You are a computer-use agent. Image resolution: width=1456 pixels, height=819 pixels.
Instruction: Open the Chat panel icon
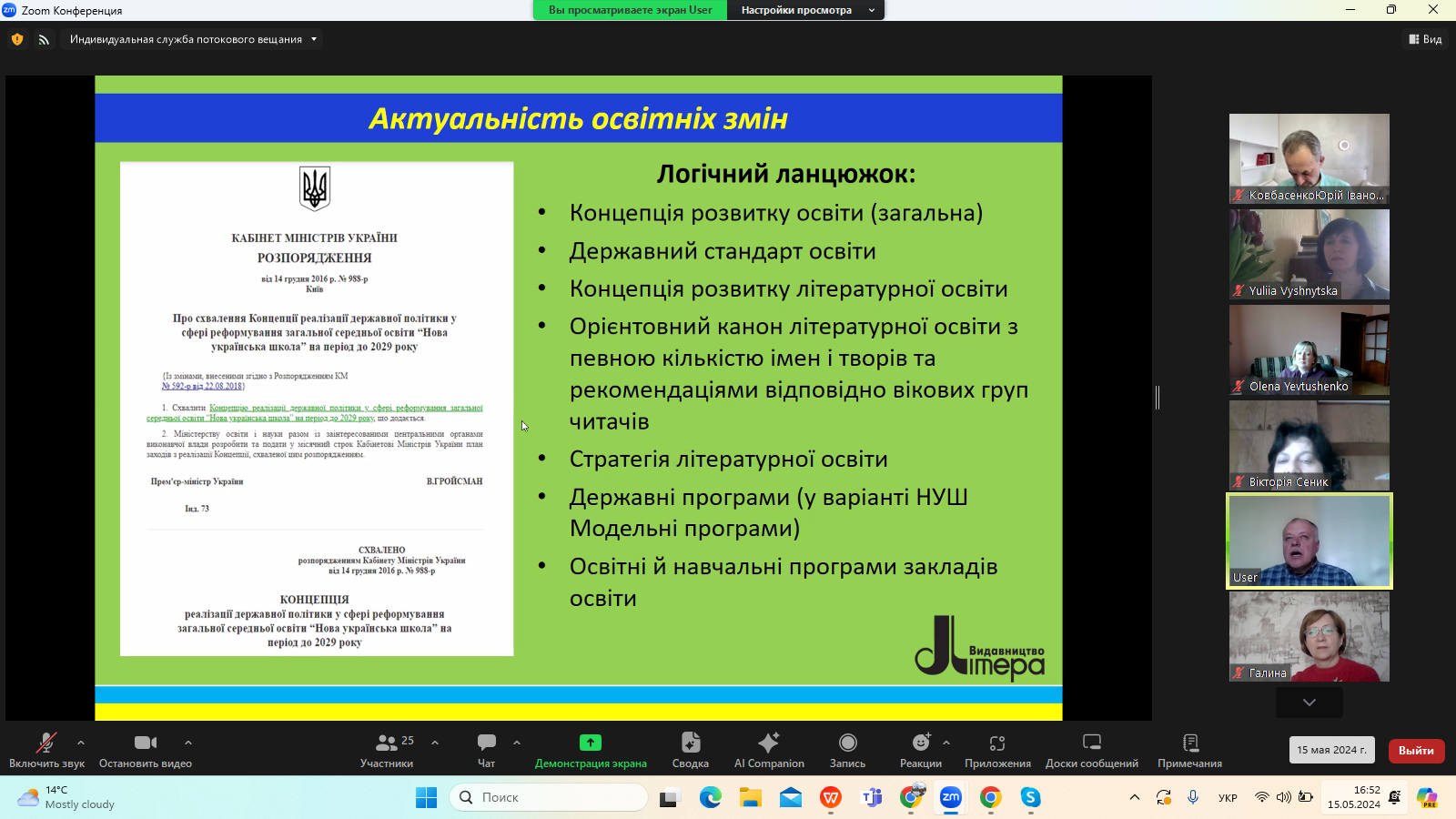click(487, 743)
